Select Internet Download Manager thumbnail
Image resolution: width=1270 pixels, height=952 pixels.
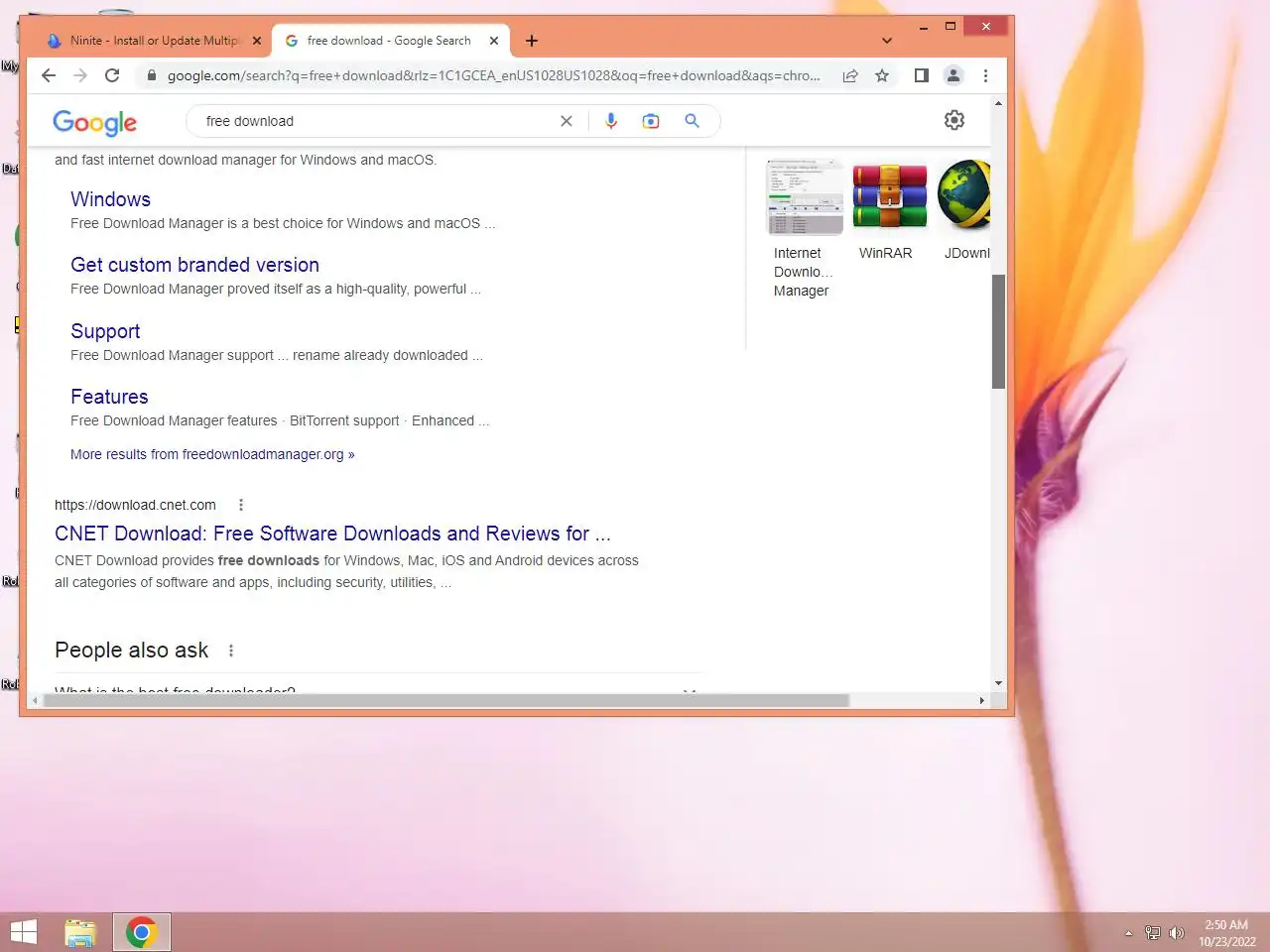coord(805,196)
